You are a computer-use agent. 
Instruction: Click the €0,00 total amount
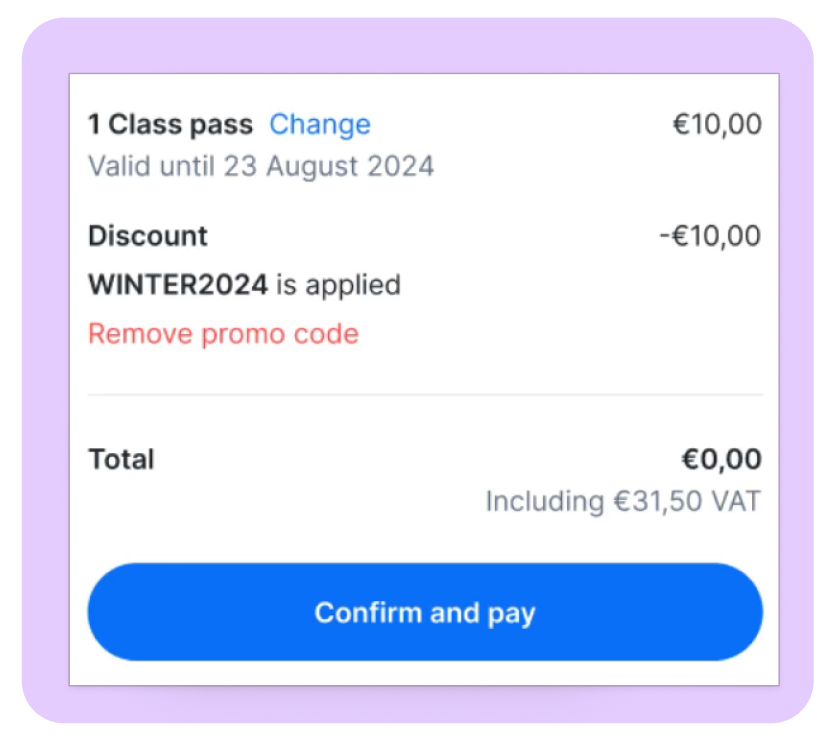tap(723, 459)
